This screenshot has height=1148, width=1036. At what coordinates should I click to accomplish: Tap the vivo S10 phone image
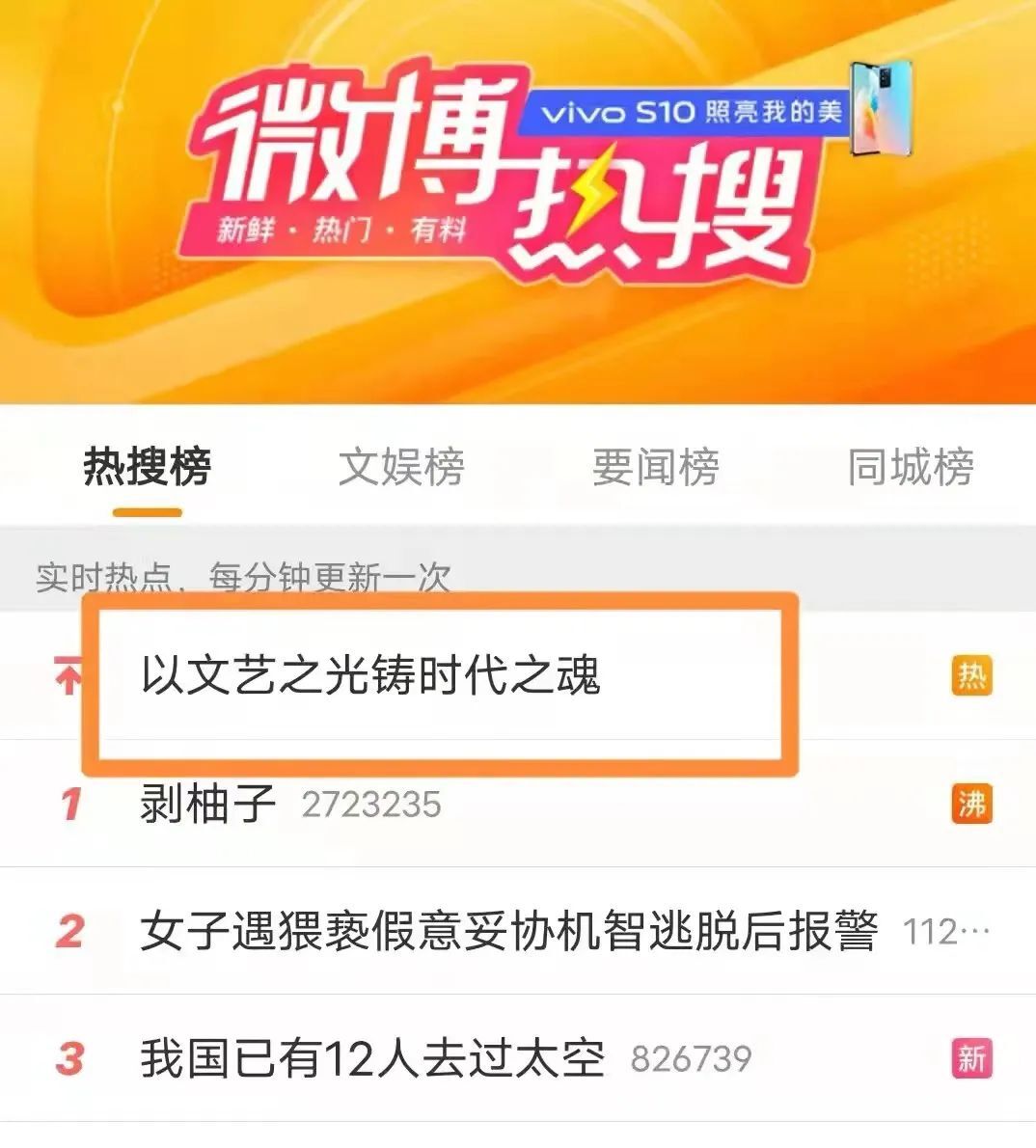pos(881,108)
